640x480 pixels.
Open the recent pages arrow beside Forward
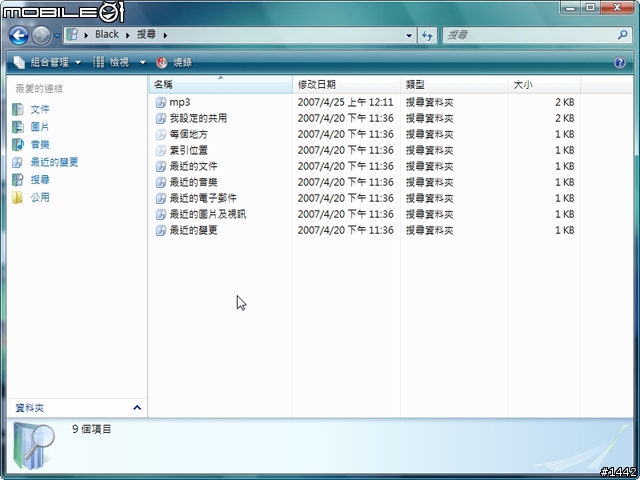(57, 36)
